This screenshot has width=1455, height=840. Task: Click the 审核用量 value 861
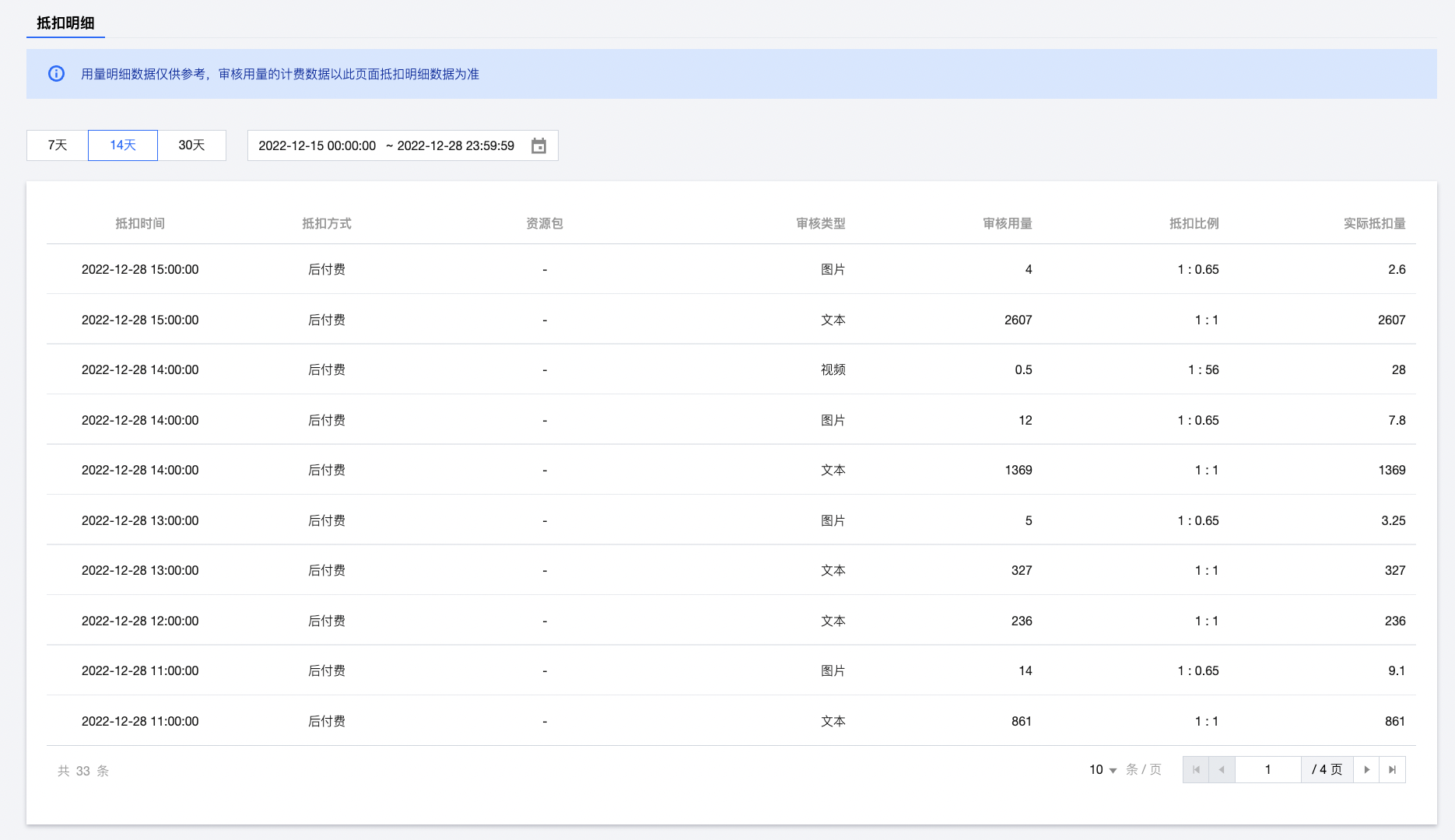[1022, 722]
